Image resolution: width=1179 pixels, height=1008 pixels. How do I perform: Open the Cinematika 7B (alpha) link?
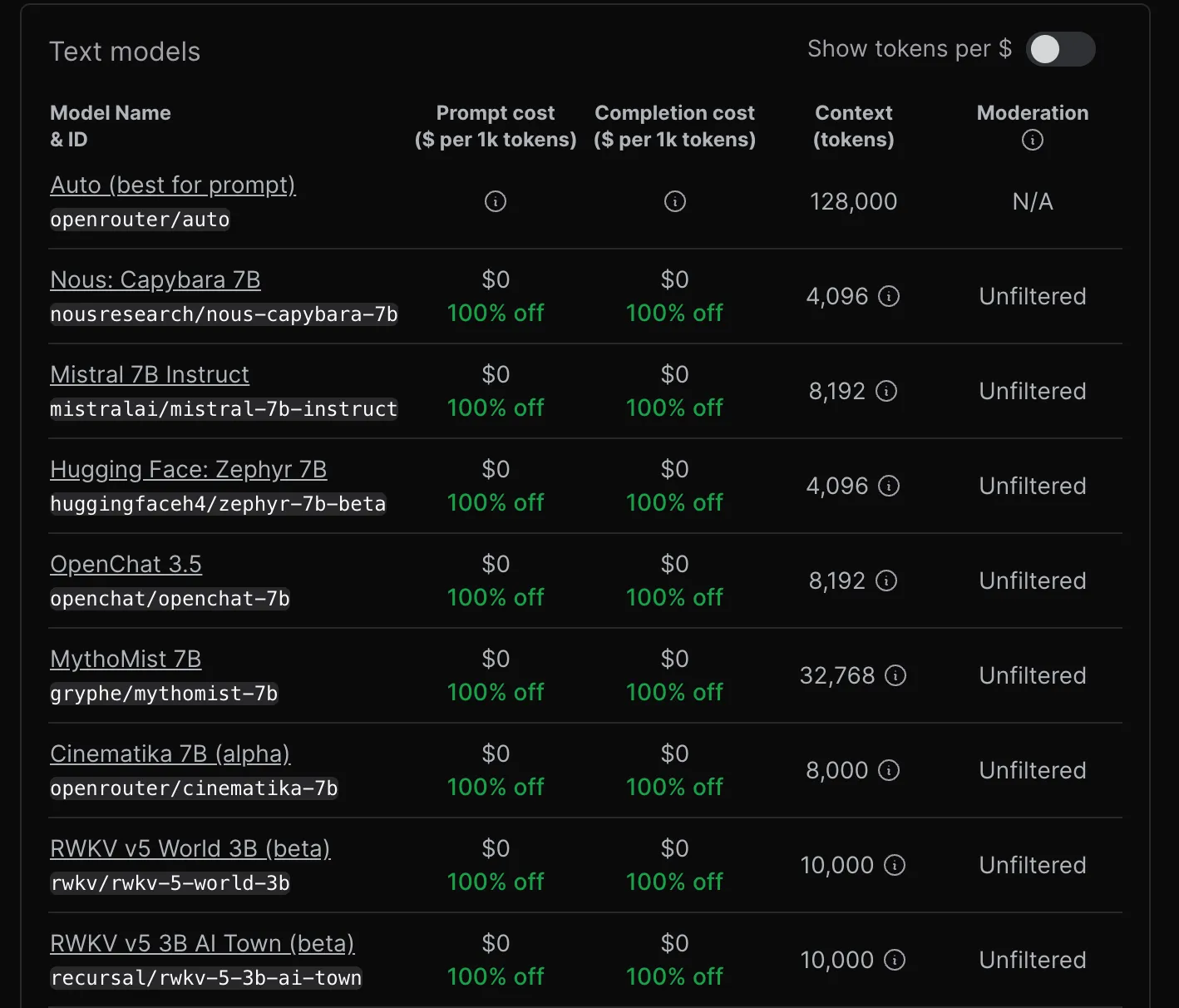(x=170, y=754)
